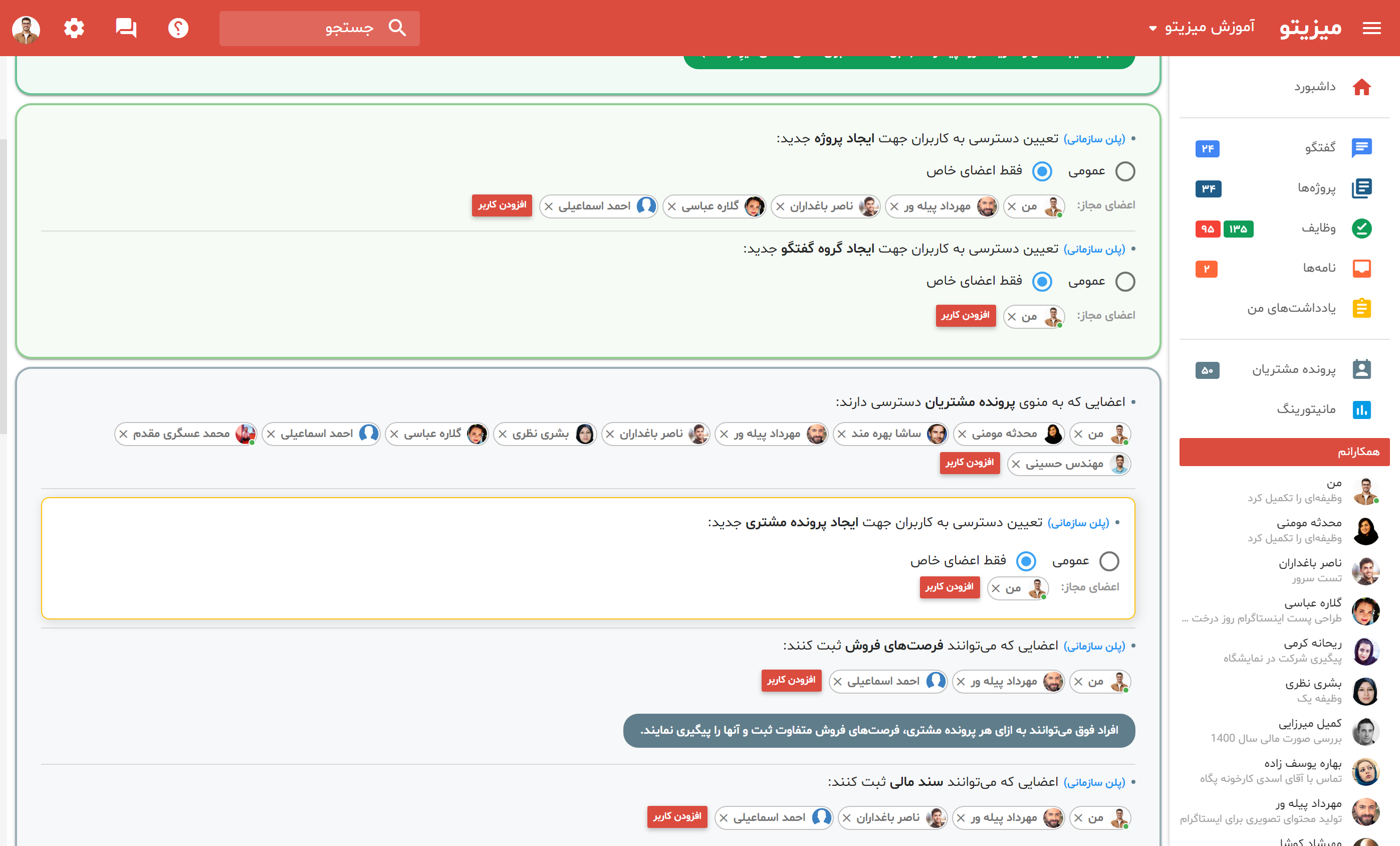The height and width of the screenshot is (846, 1400).
Task: Remove مهندس حسینی from customer menu access
Action: (1016, 464)
